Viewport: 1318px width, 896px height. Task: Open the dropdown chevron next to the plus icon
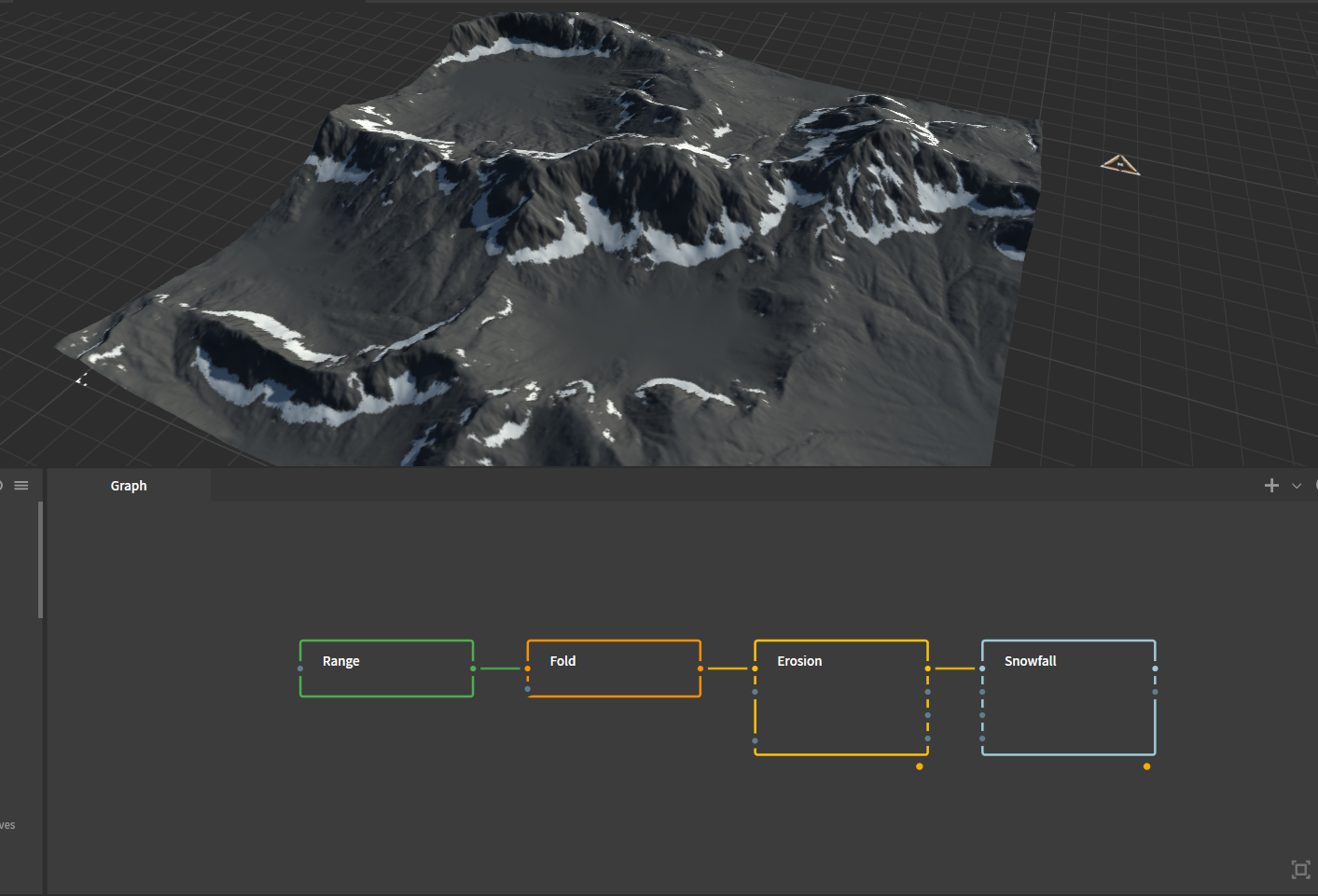pos(1296,485)
